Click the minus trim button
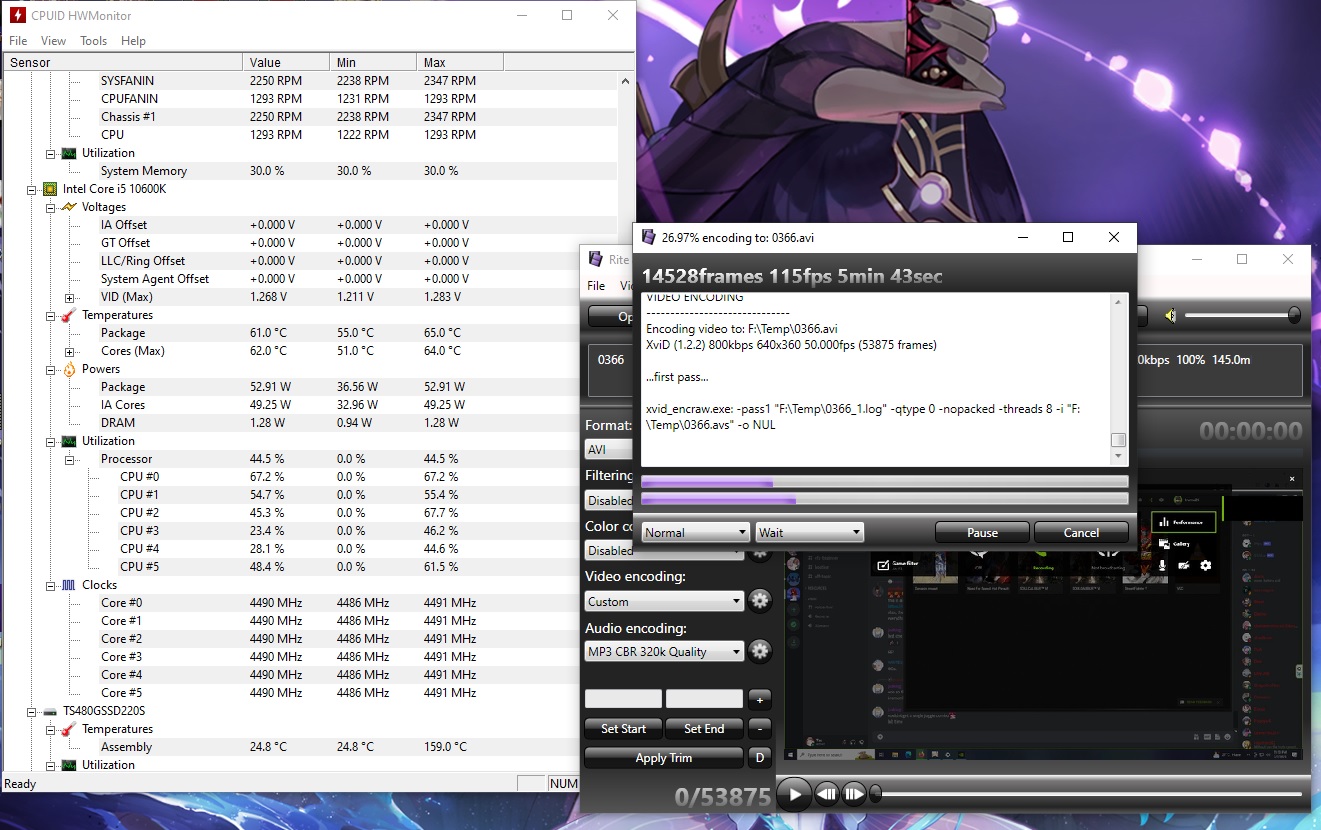 click(760, 728)
